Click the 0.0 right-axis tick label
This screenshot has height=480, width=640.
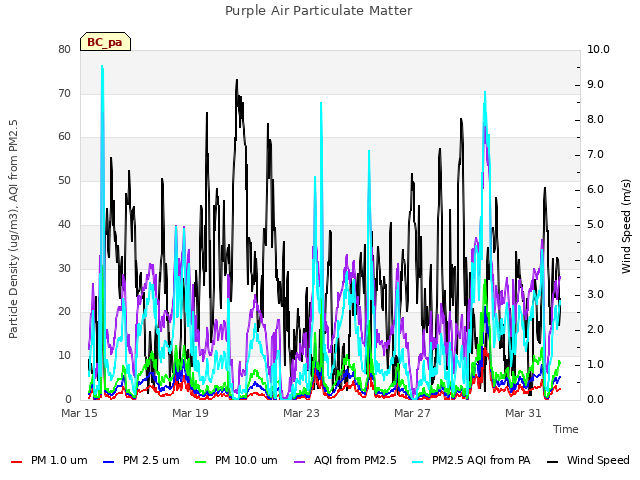click(x=595, y=400)
